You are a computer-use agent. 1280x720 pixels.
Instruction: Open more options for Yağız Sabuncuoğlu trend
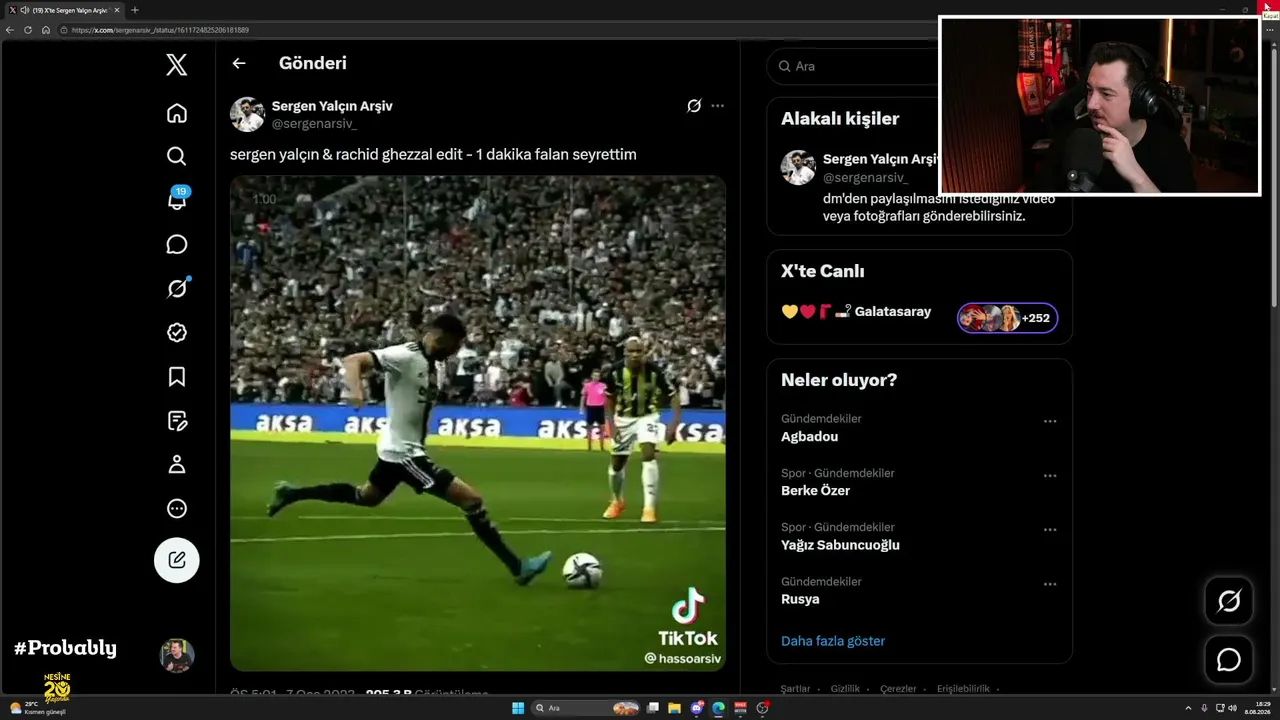[1050, 530]
